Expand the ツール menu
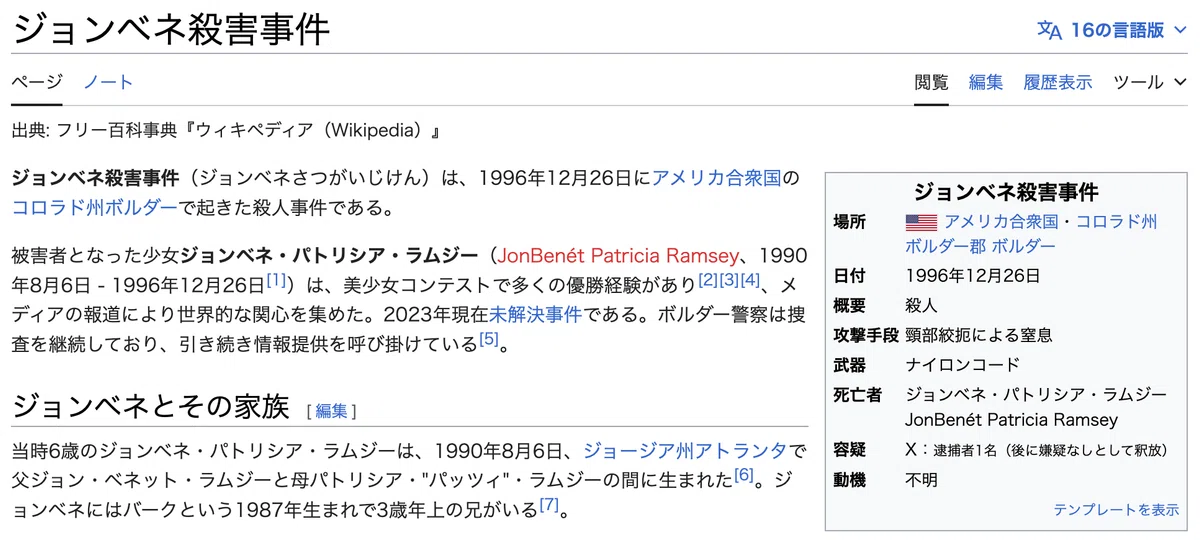This screenshot has width=1200, height=540. (x=1151, y=82)
